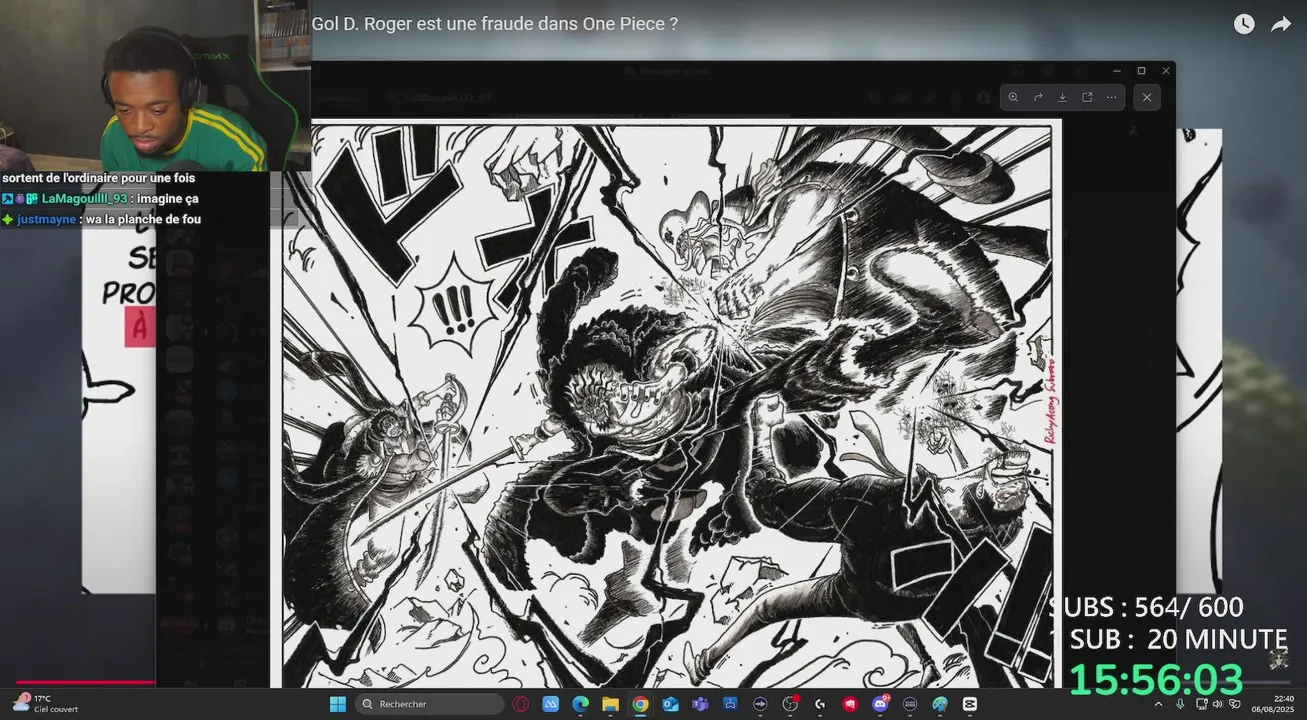The height and width of the screenshot is (720, 1307).
Task: Open OBS Studio from the taskbar
Action: pos(790,704)
